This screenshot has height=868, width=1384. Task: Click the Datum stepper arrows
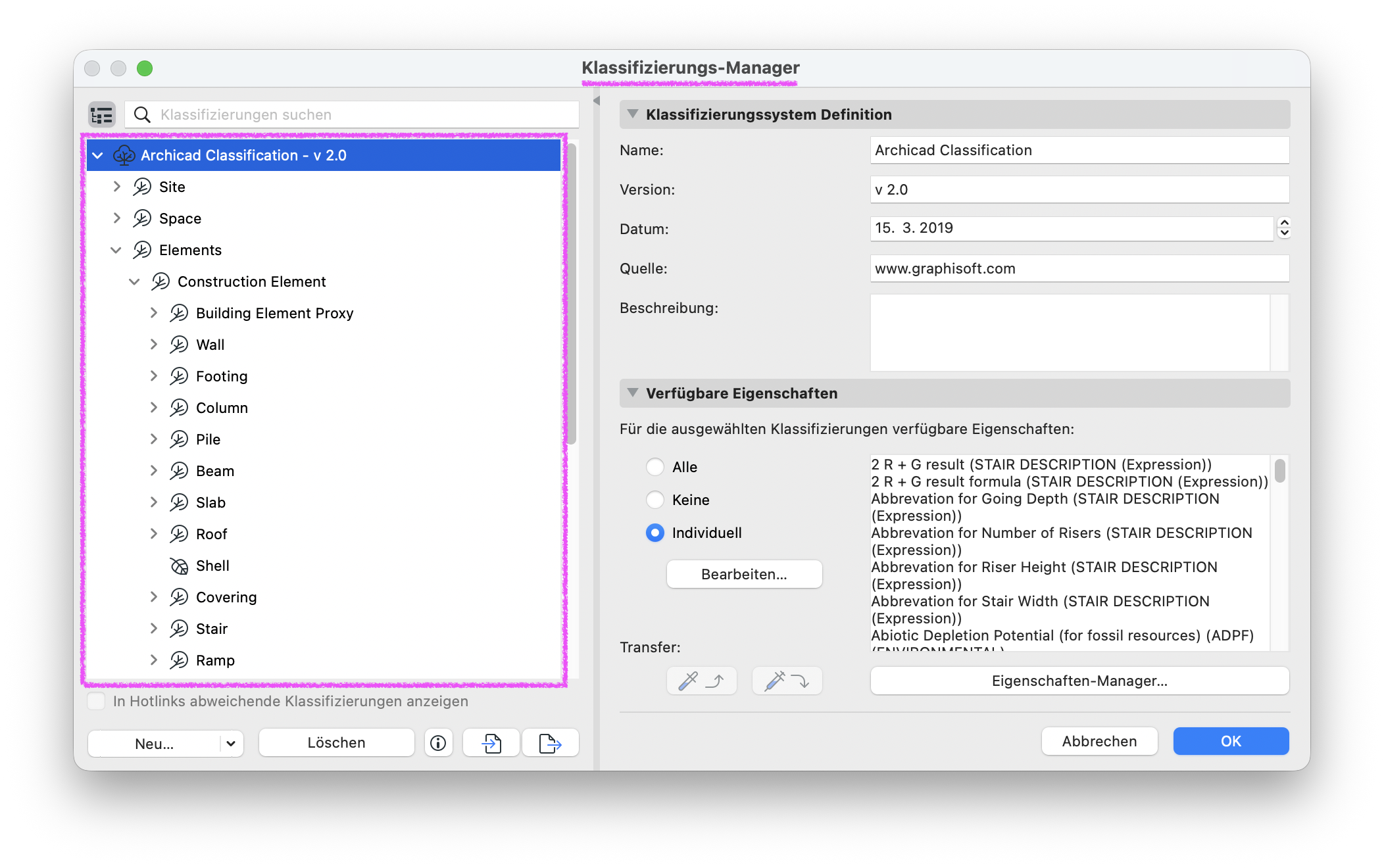tap(1284, 228)
